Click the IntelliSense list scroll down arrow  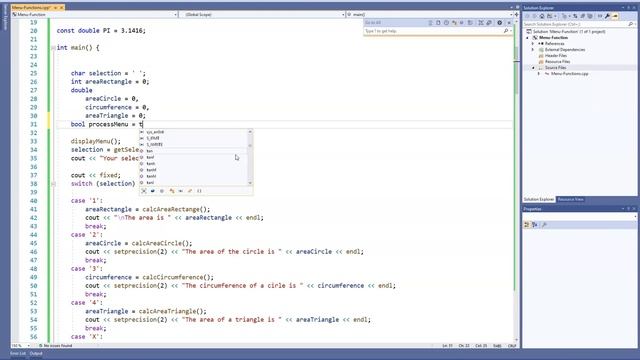coord(250,183)
